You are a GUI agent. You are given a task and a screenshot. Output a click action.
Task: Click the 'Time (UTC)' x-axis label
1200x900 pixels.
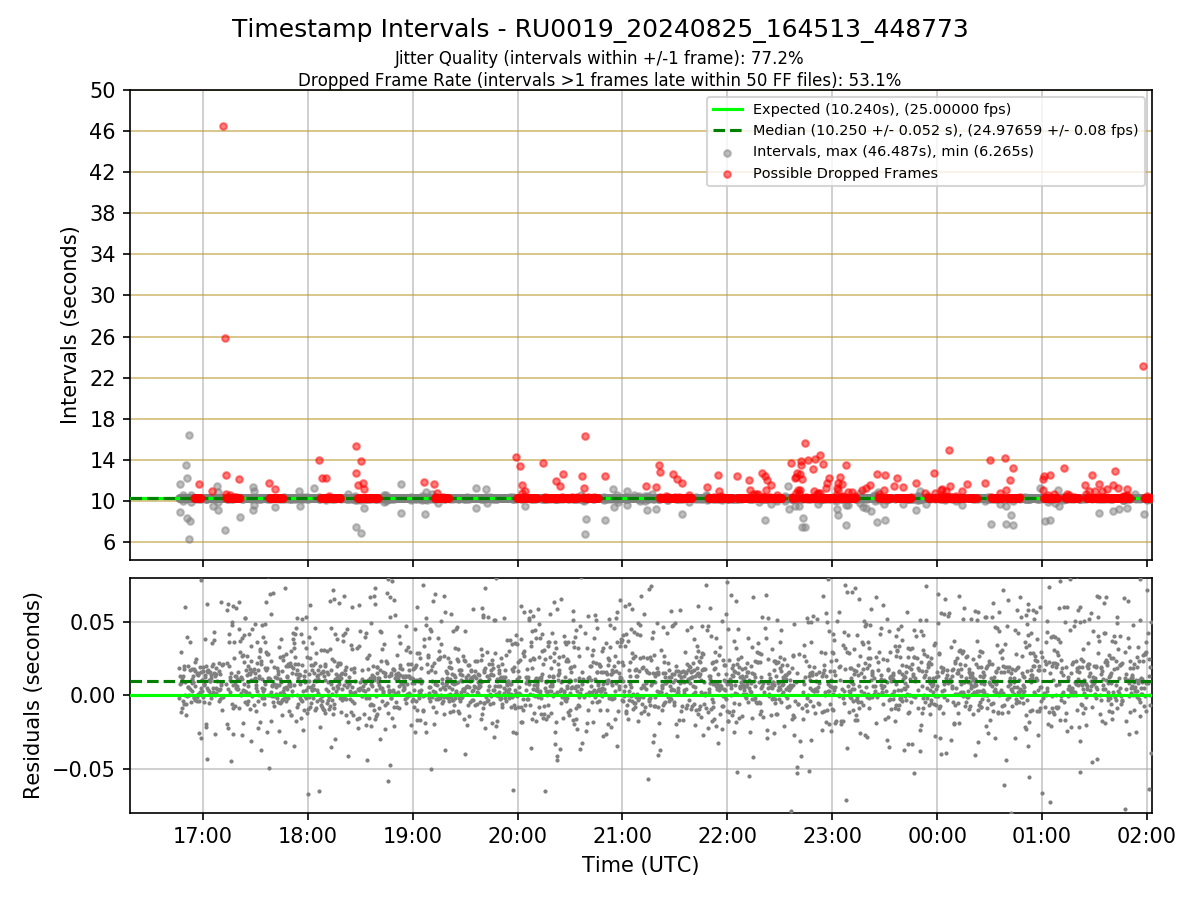point(640,865)
